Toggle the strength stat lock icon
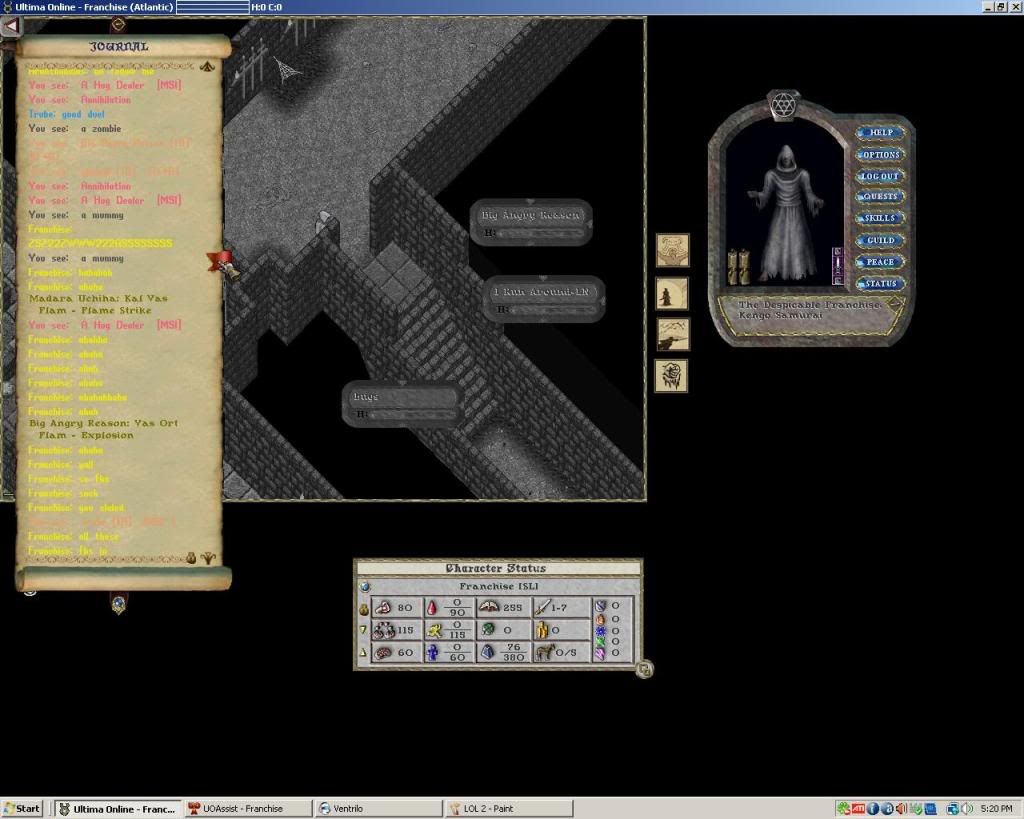 click(x=364, y=609)
